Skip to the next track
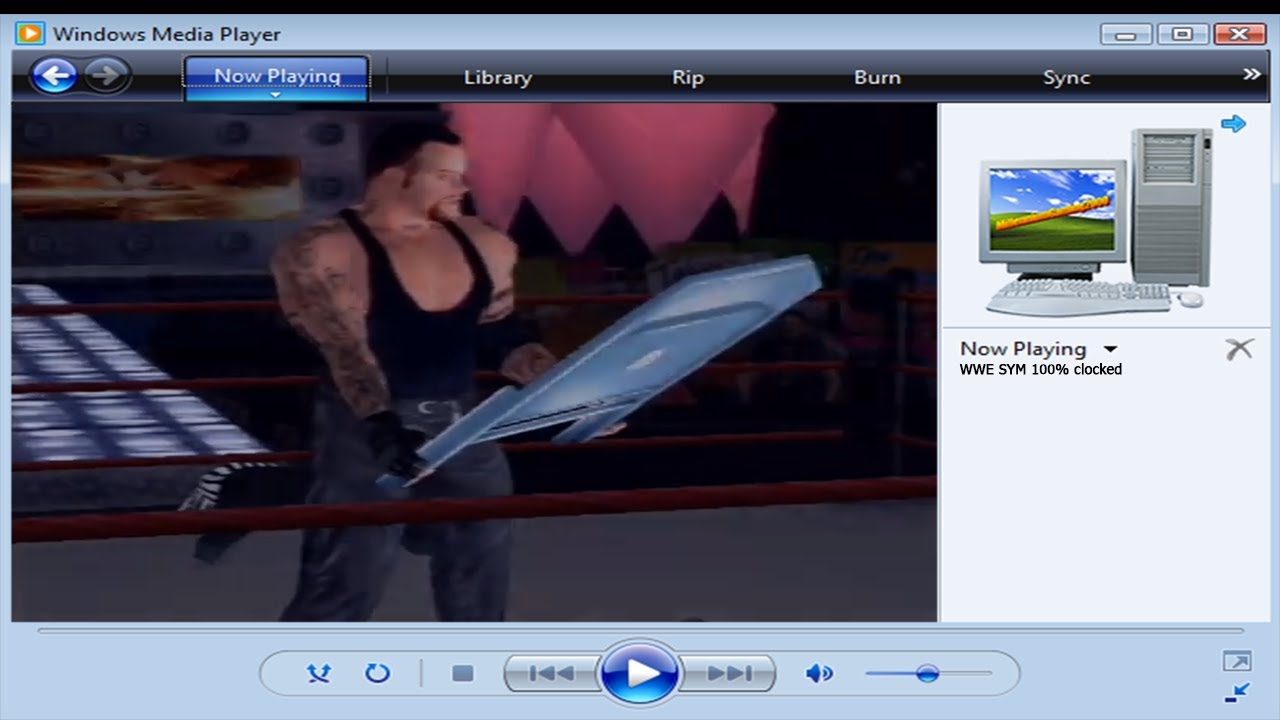 coord(728,673)
